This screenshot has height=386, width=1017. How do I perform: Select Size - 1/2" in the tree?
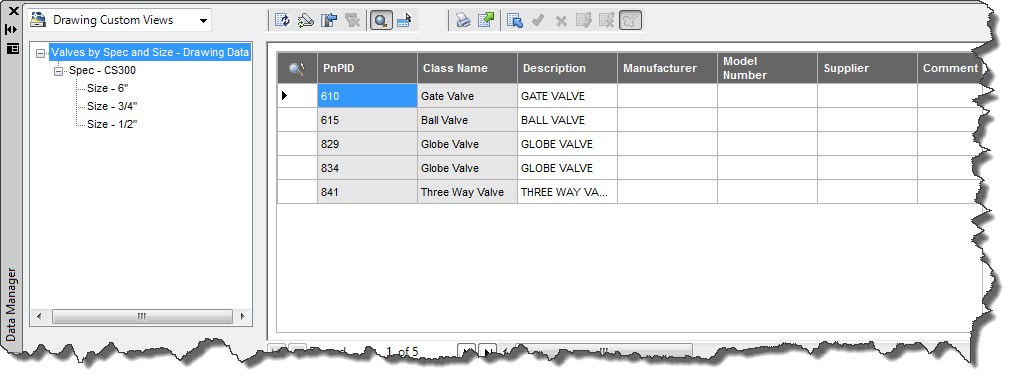point(112,124)
